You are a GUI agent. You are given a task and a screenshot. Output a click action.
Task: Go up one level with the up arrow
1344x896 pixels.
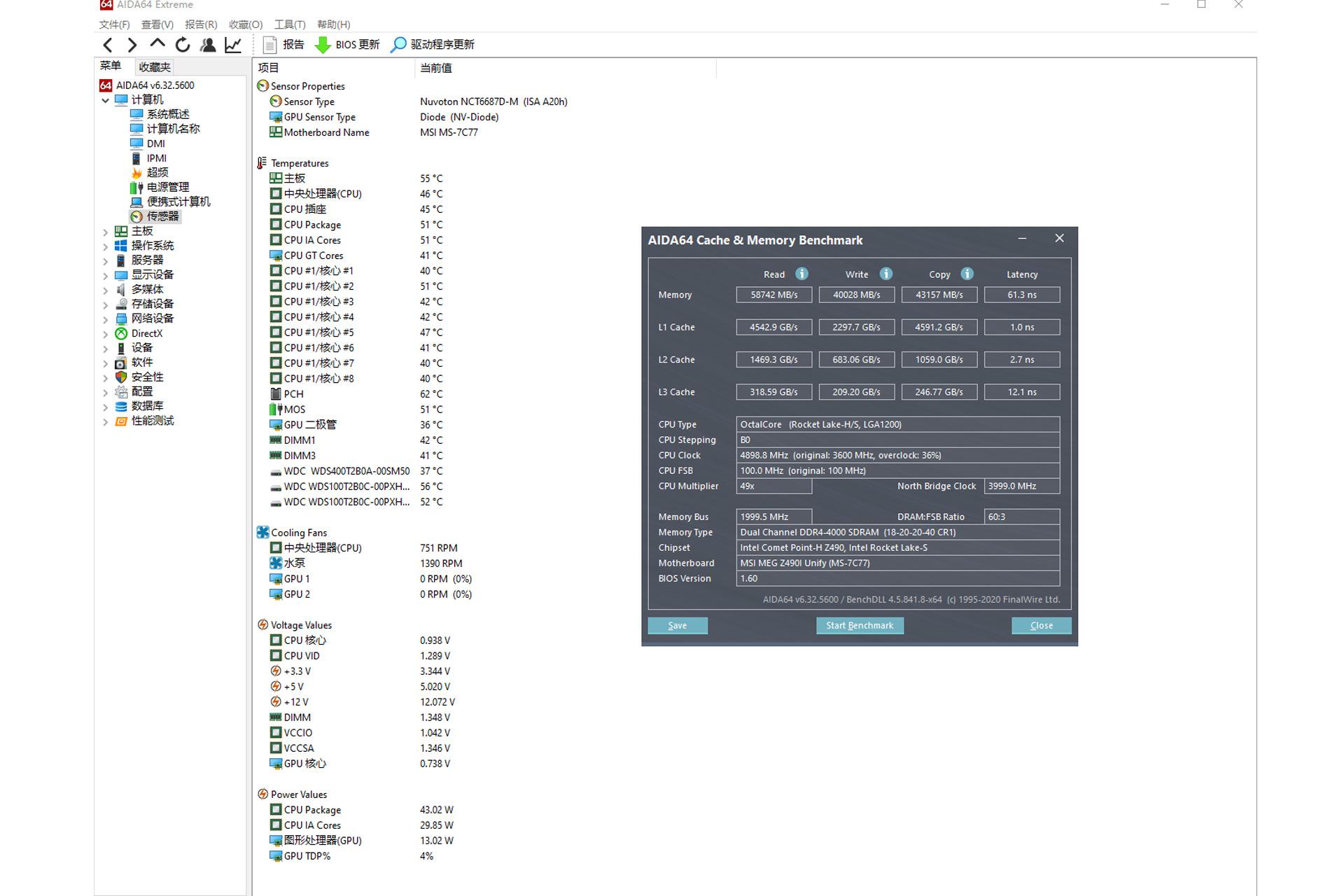click(157, 44)
